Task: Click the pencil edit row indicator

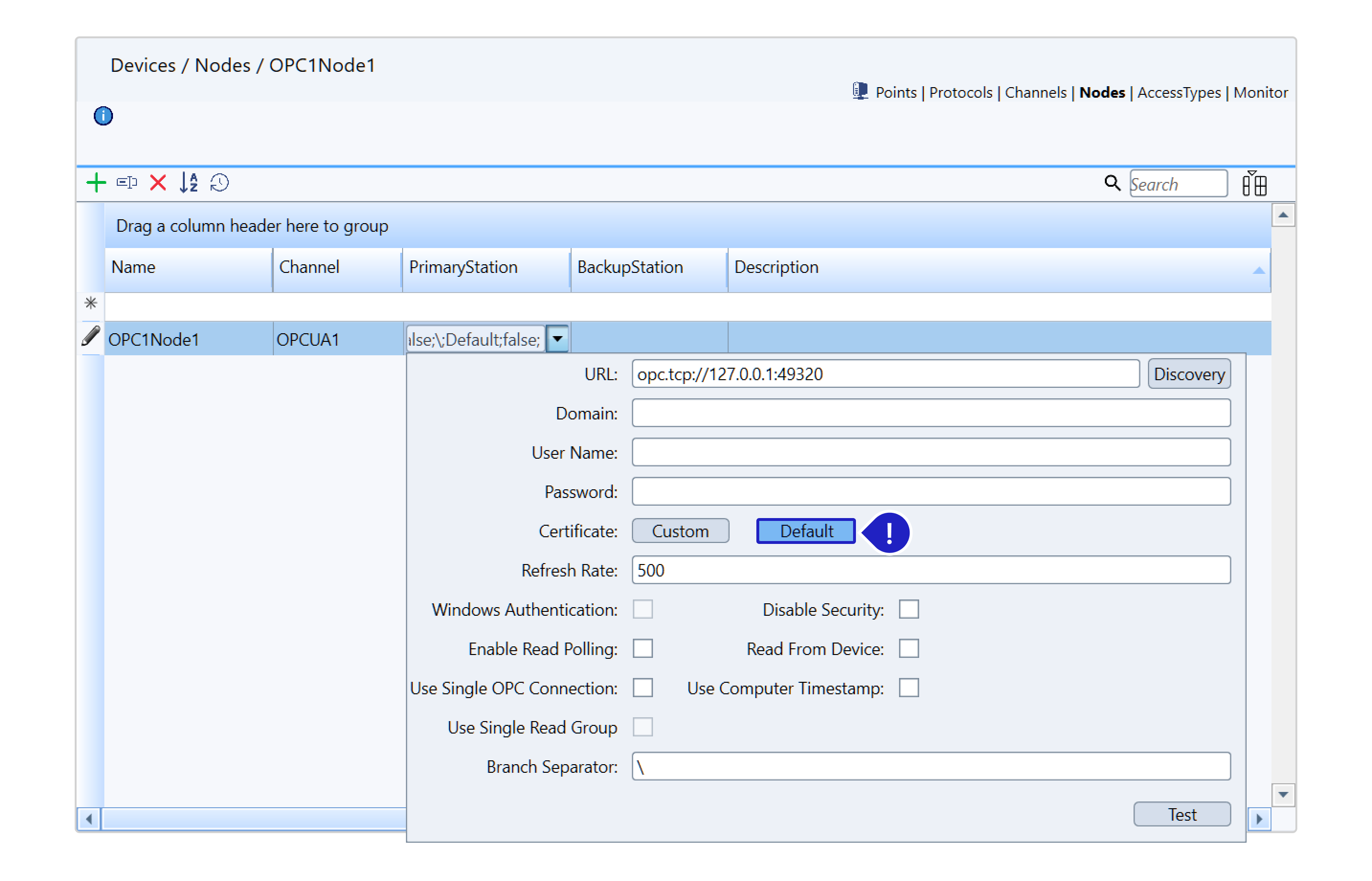Action: (90, 337)
